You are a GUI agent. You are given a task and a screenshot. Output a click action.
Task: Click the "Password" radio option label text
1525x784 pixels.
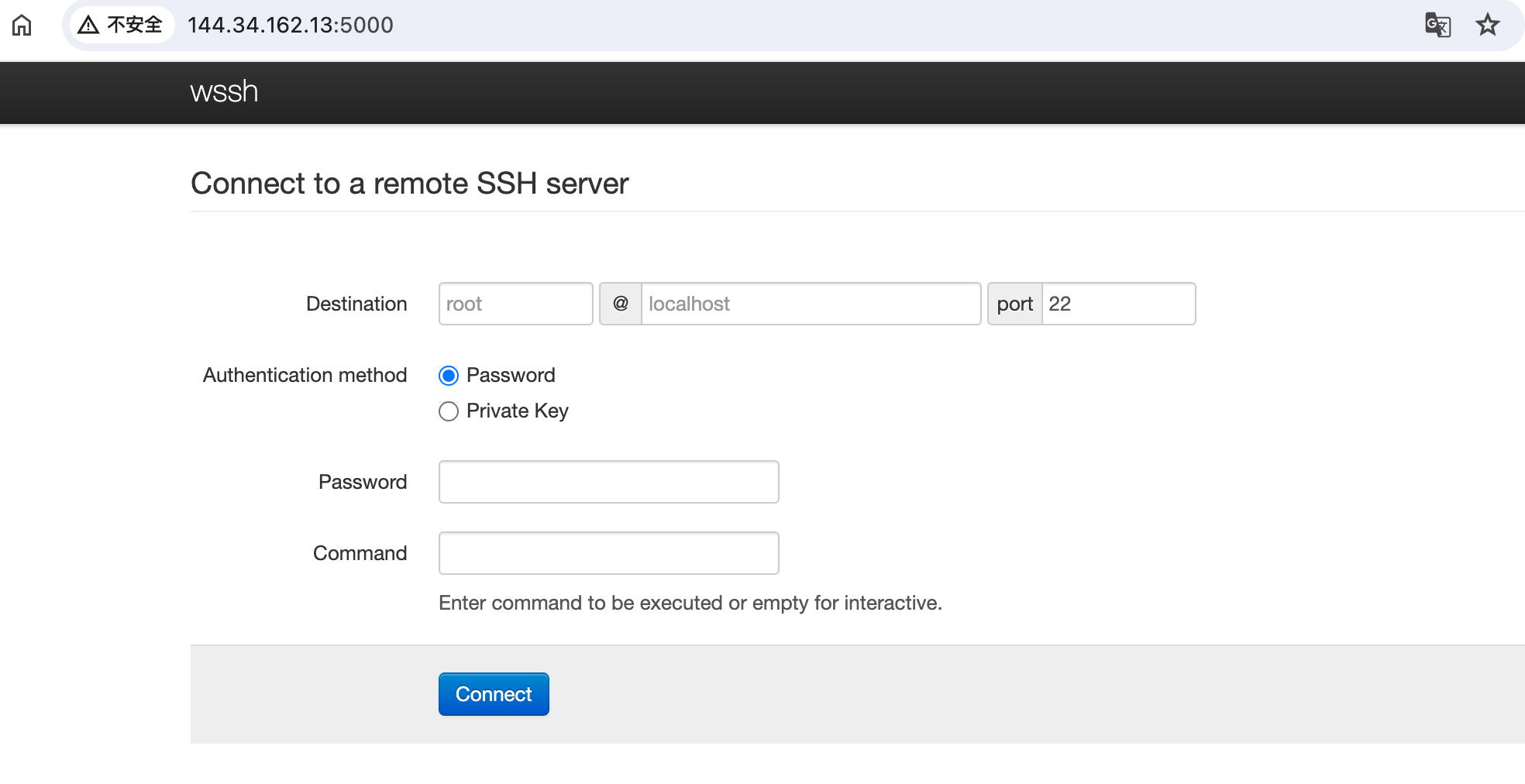(x=511, y=376)
